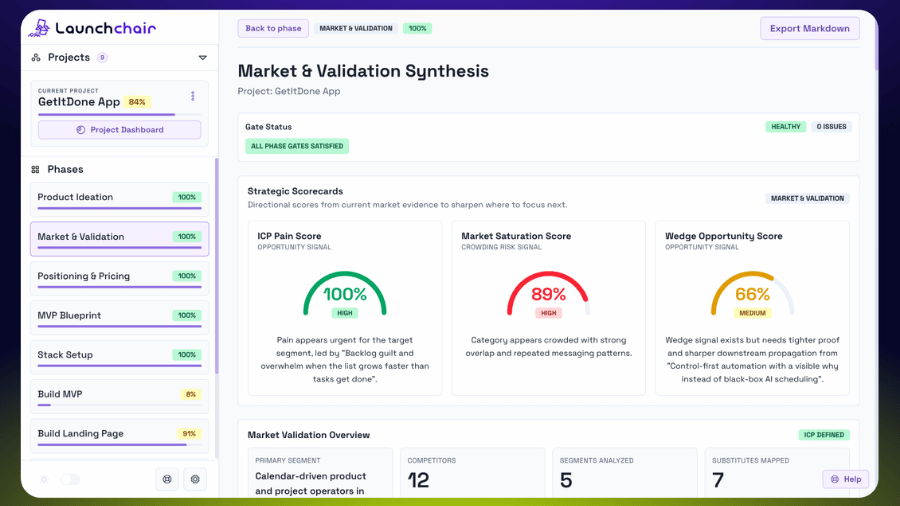
Task: Click Export Markdown
Action: tap(810, 28)
